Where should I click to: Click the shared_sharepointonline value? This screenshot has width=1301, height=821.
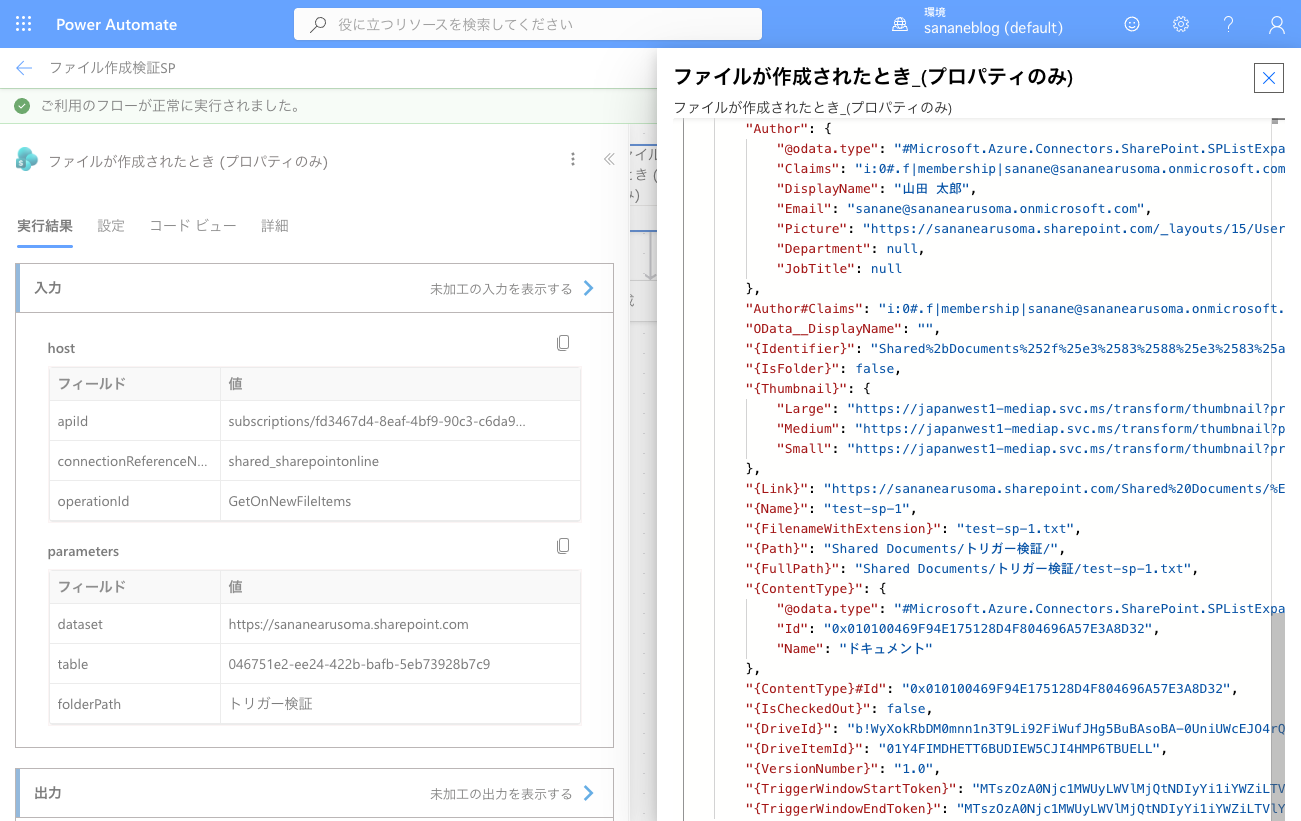click(303, 461)
